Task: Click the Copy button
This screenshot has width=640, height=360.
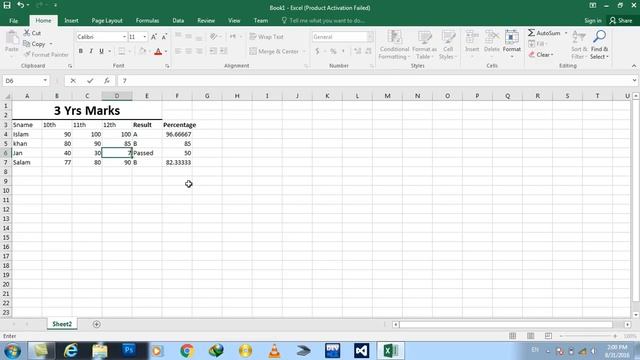Action: click(35, 44)
